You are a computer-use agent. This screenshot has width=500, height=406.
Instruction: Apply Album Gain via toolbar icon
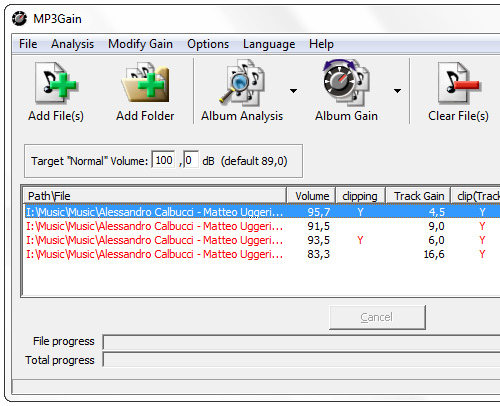(347, 91)
